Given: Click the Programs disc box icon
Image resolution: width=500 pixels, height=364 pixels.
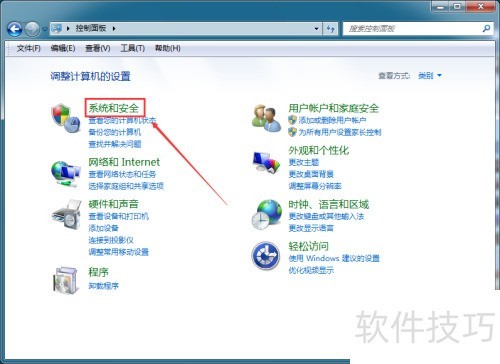Looking at the screenshot, I should point(66,280).
